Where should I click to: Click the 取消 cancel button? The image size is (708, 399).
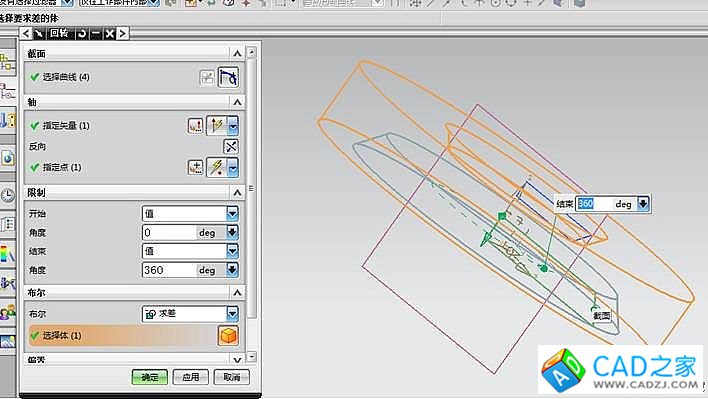[x=232, y=377]
